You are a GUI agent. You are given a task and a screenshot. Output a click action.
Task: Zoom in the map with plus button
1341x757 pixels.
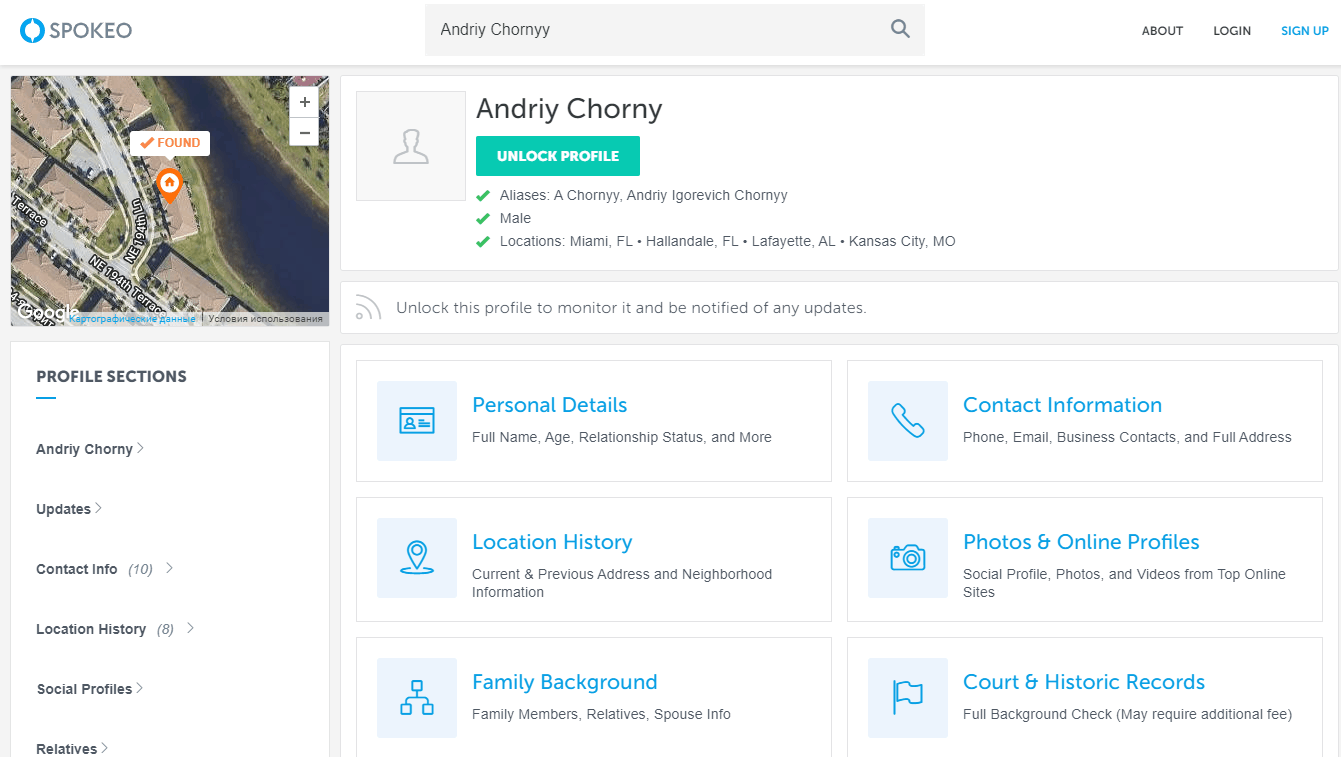click(304, 102)
